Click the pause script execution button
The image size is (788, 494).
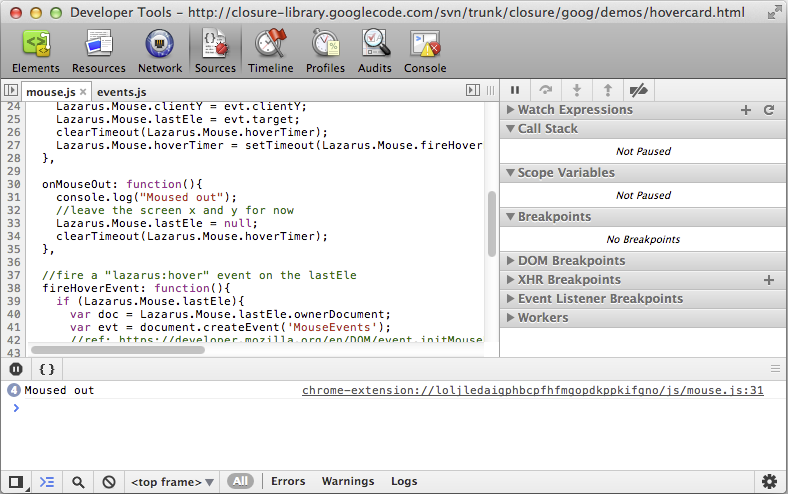[x=514, y=90]
